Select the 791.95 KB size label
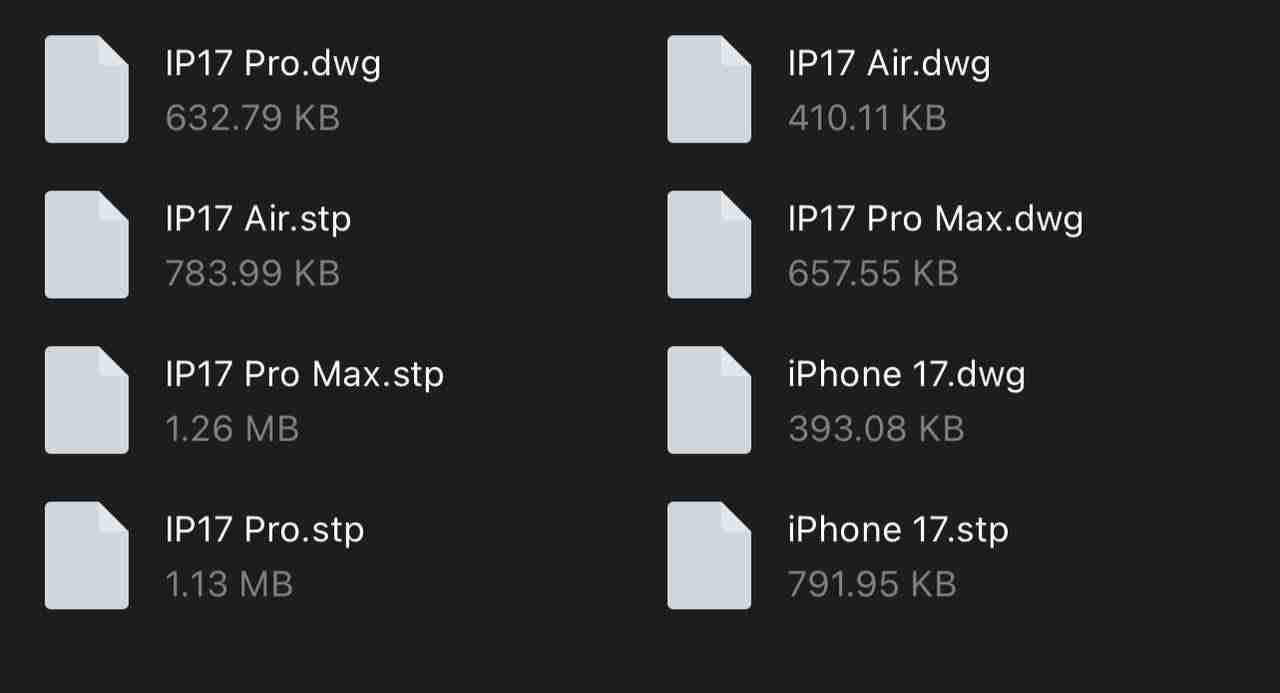This screenshot has width=1280, height=693. click(x=873, y=583)
